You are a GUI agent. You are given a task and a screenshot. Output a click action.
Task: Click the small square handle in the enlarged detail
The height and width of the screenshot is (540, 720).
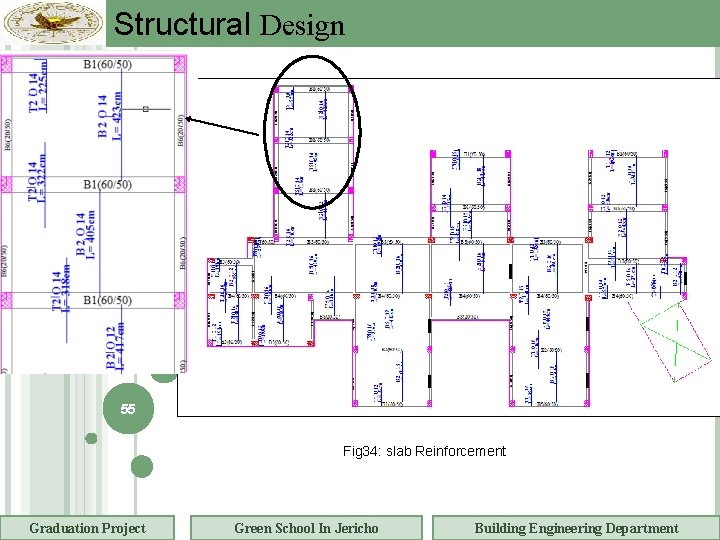[146, 109]
